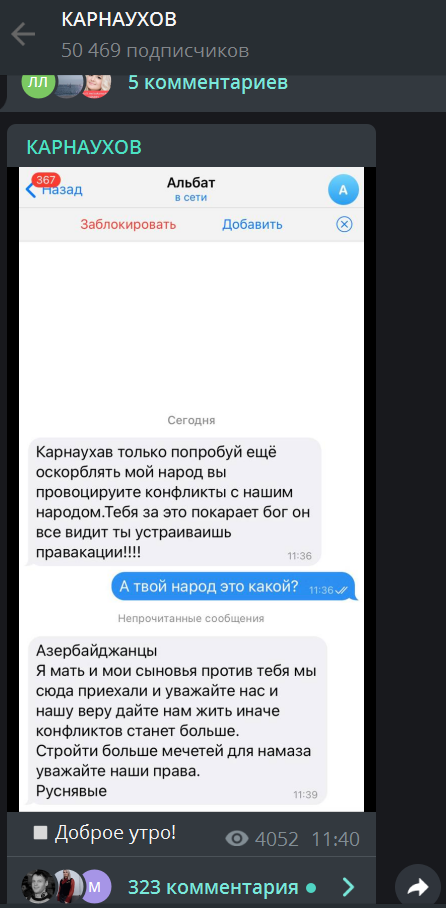
Task: Click the blue A profile avatar
Action: (343, 190)
